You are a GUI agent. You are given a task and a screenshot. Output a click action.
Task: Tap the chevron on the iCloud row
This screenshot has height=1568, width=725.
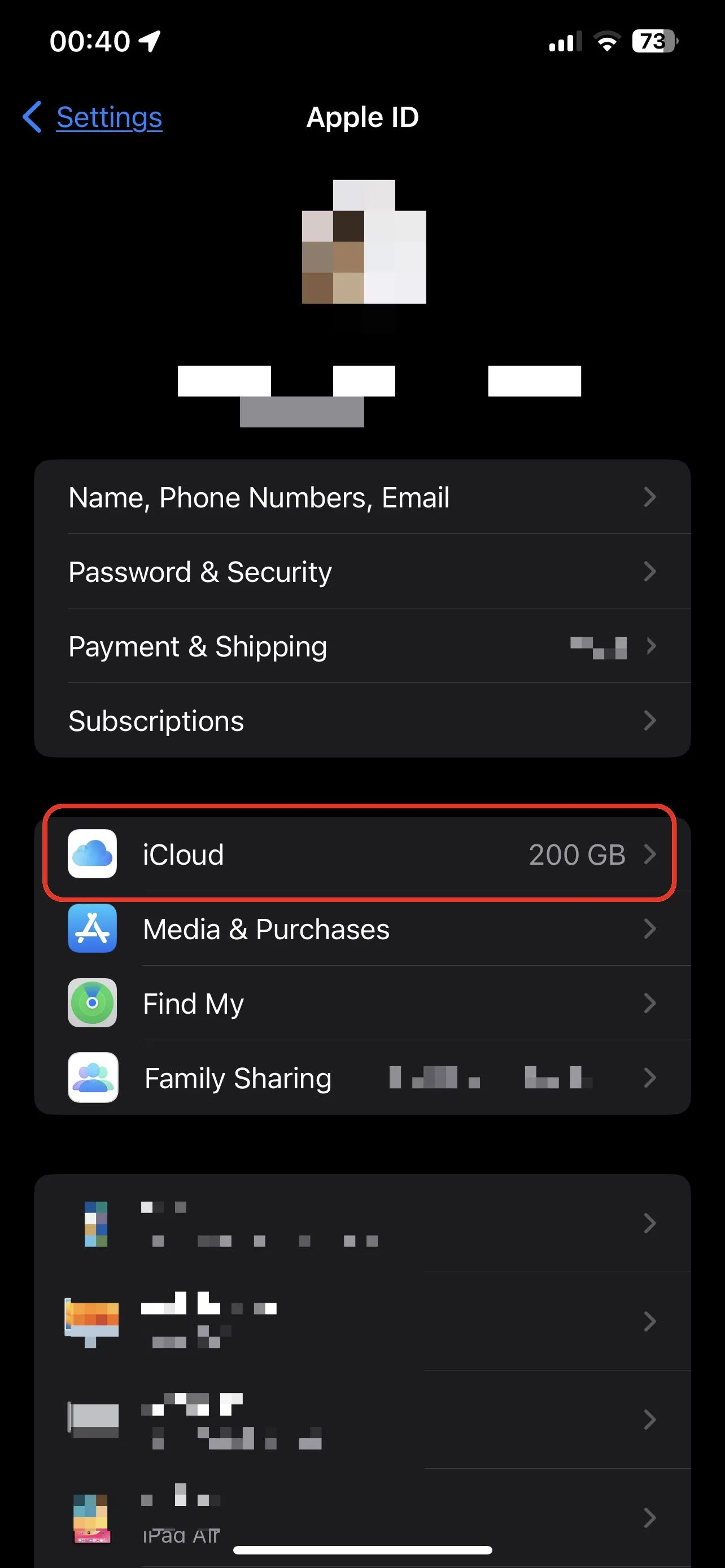coord(649,854)
